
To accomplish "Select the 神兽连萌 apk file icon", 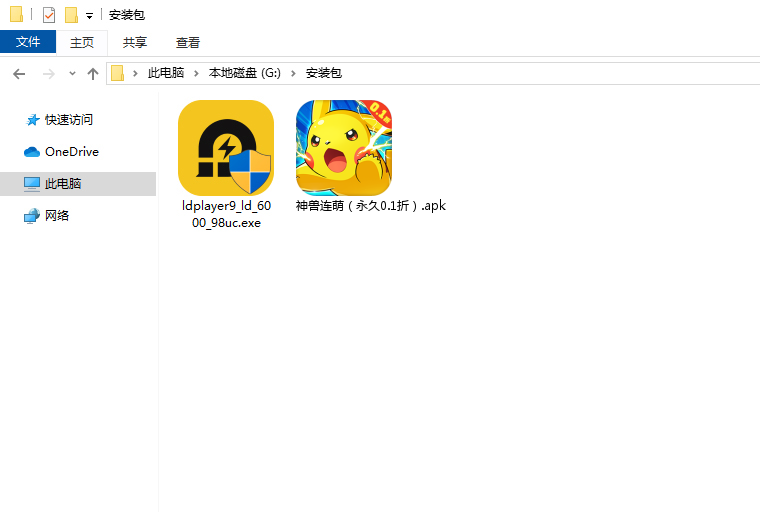I will point(343,147).
